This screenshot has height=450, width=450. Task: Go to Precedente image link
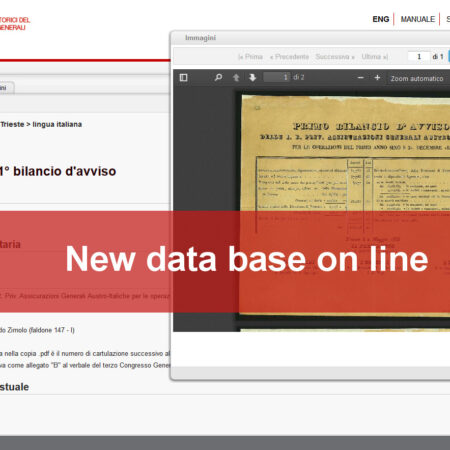[289, 57]
